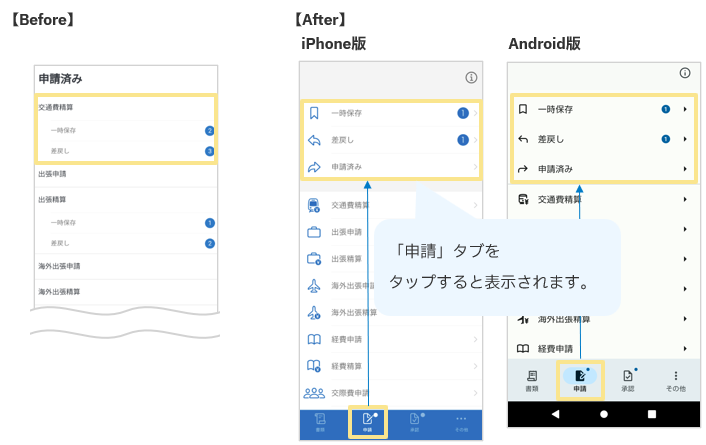The height and width of the screenshot is (445, 706).
Task: Tap the 交通費精算 train icon on iPhone
Action: point(314,206)
